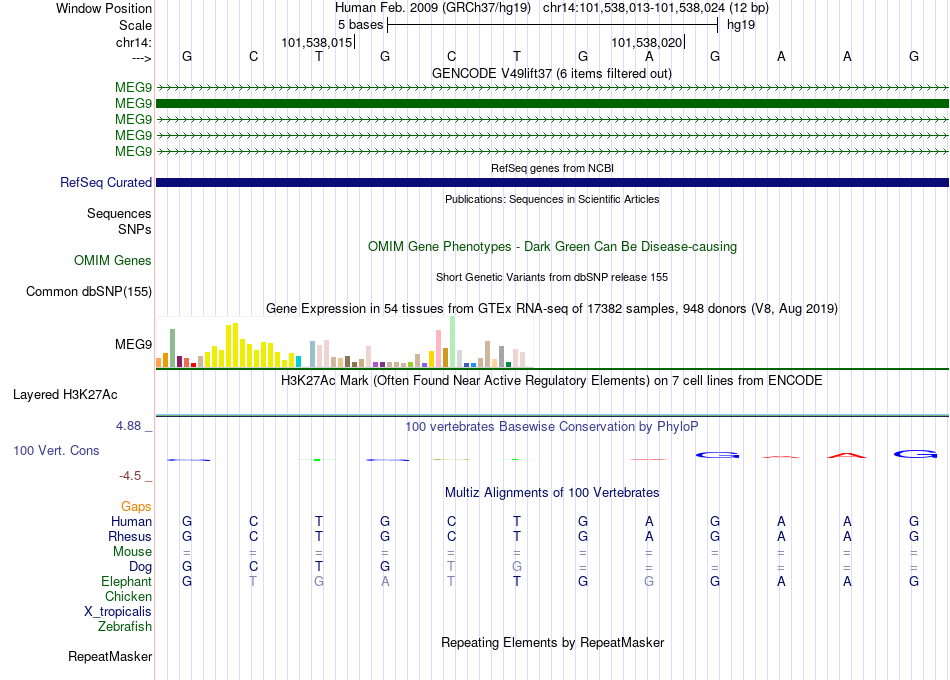Click the Zebrafish alignment row label
The width and height of the screenshot is (950, 680).
[125, 626]
